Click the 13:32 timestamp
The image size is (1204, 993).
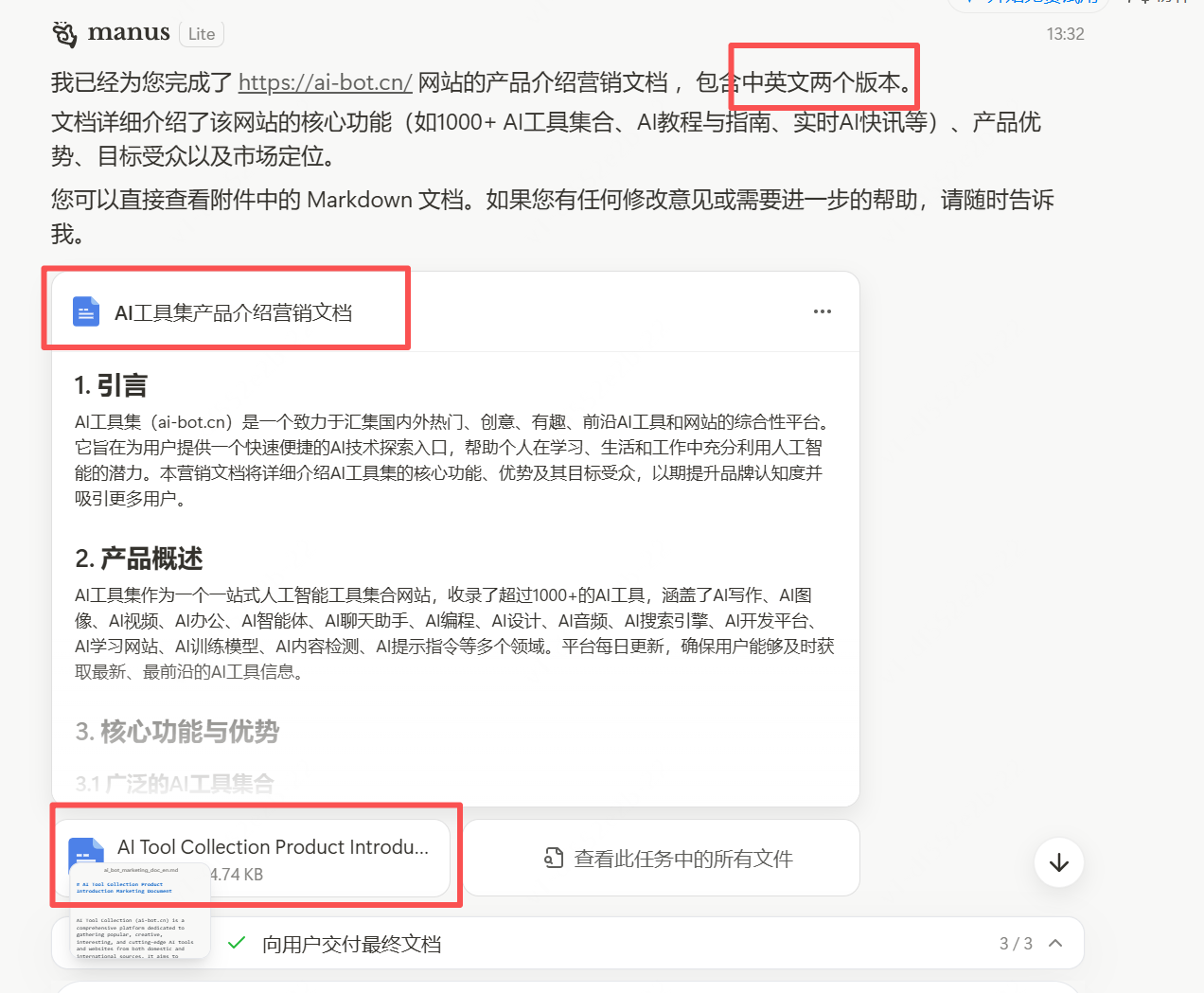coord(1065,34)
